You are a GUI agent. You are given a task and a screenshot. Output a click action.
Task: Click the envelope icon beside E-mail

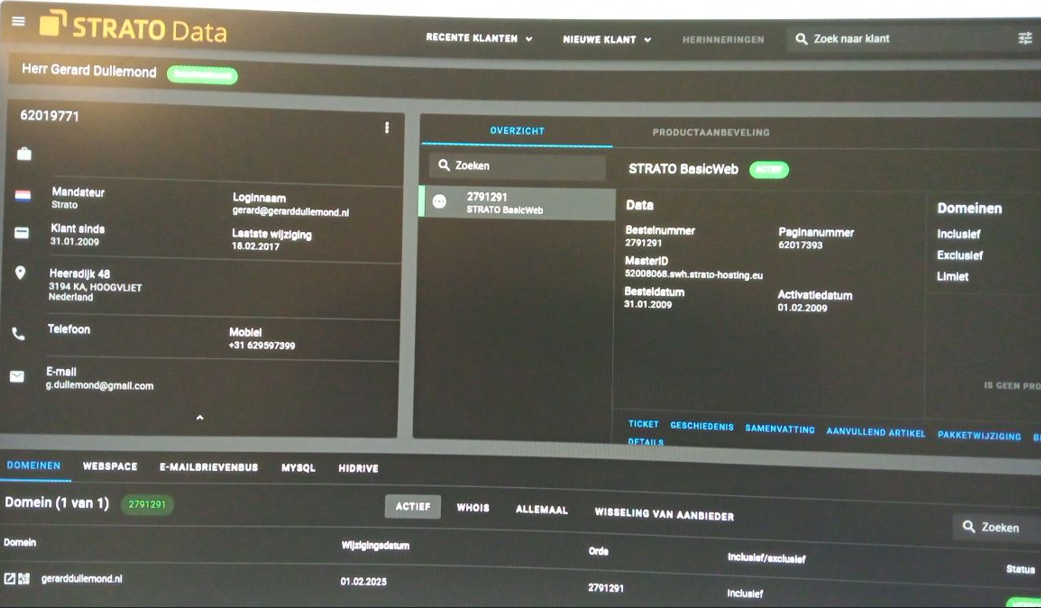click(17, 377)
